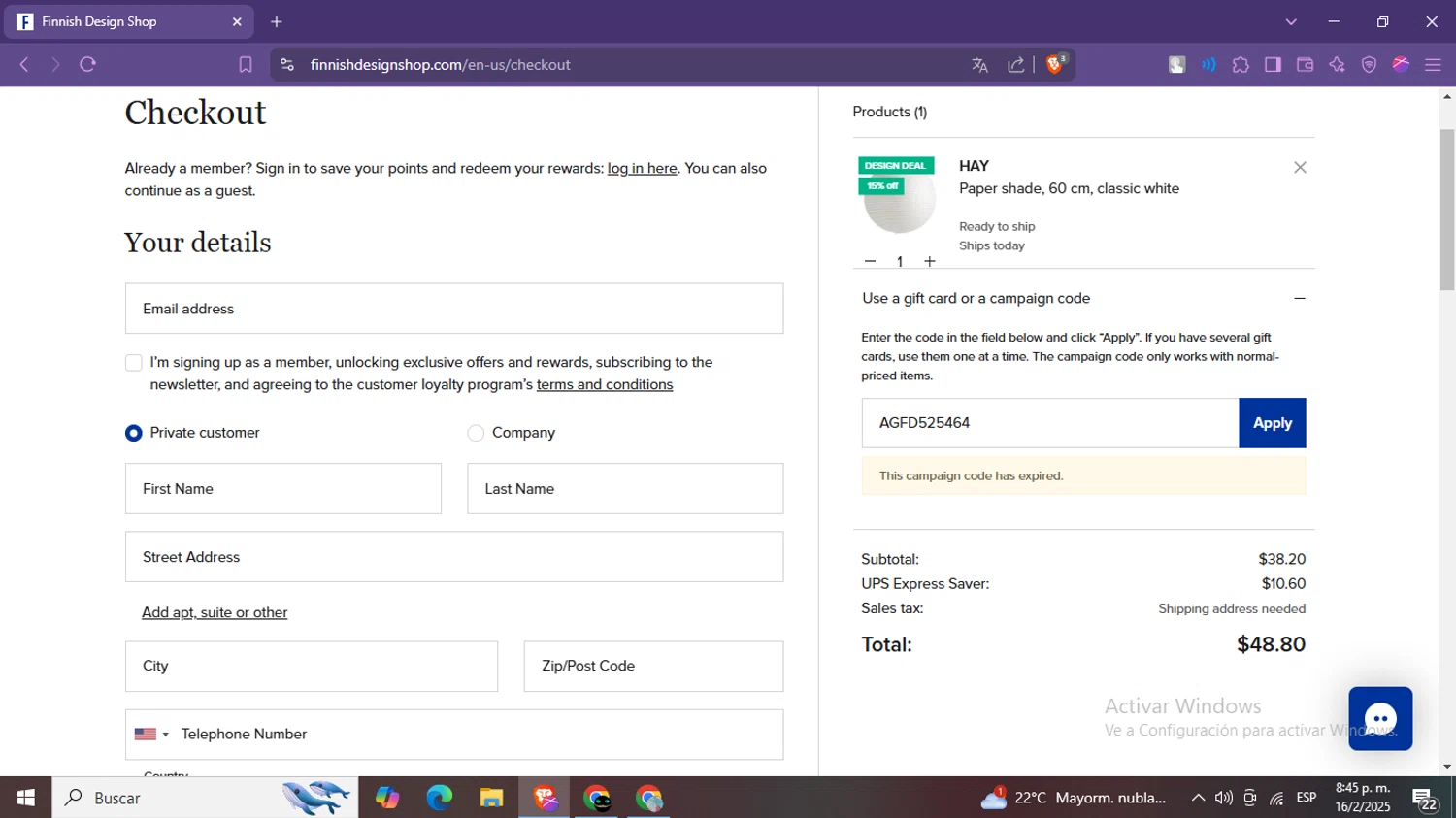Open site information icon in address bar
Viewport: 1456px width, 818px height.
[x=286, y=65]
